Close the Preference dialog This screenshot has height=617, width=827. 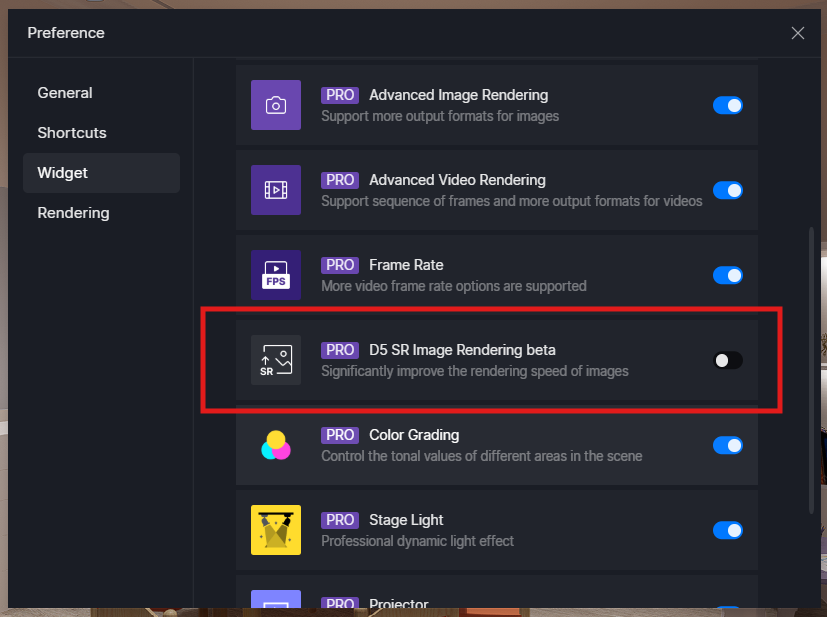[x=798, y=33]
